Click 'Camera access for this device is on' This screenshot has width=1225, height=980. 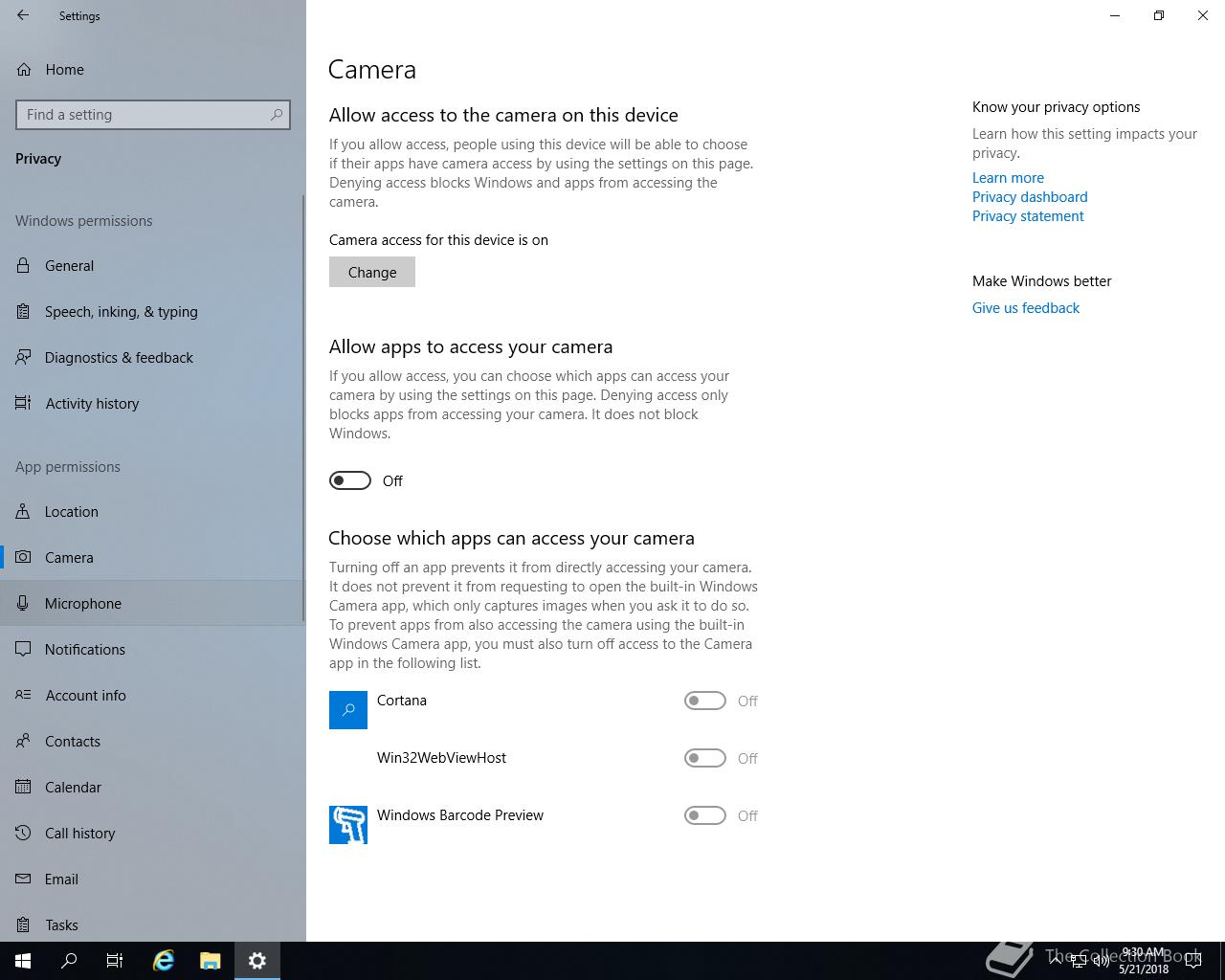(x=438, y=240)
